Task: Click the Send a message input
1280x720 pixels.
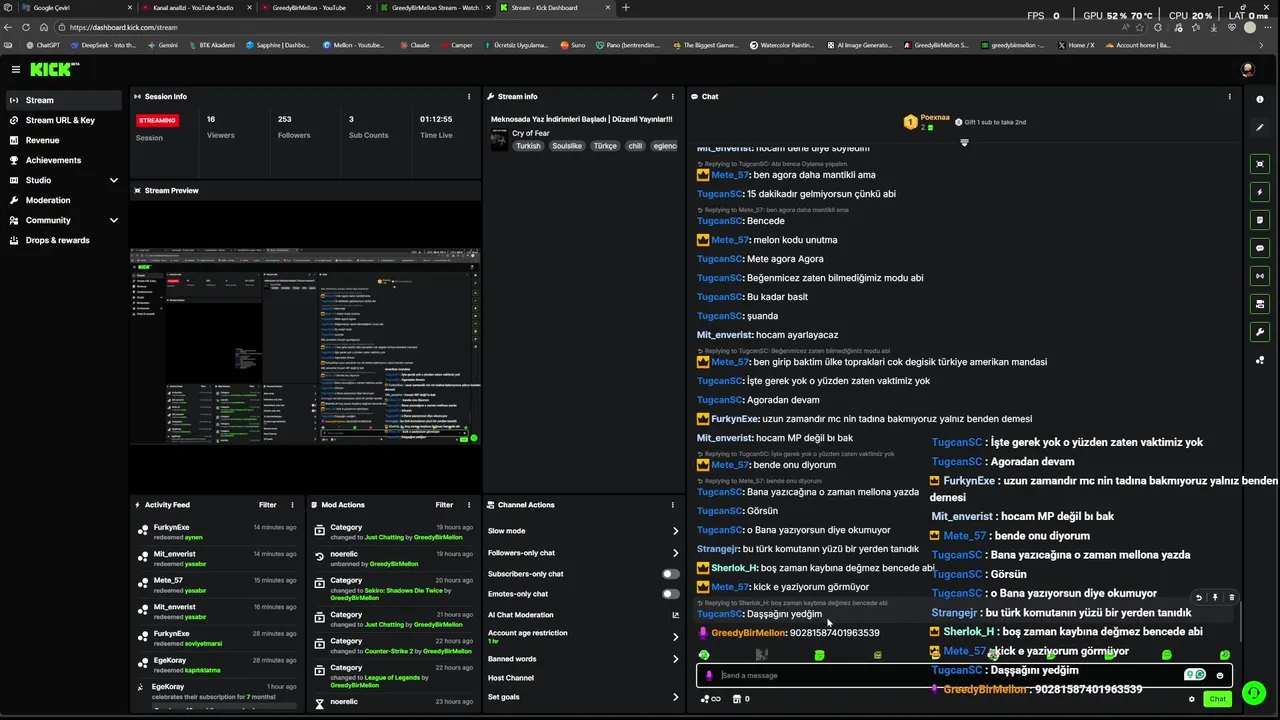Action: [950, 675]
